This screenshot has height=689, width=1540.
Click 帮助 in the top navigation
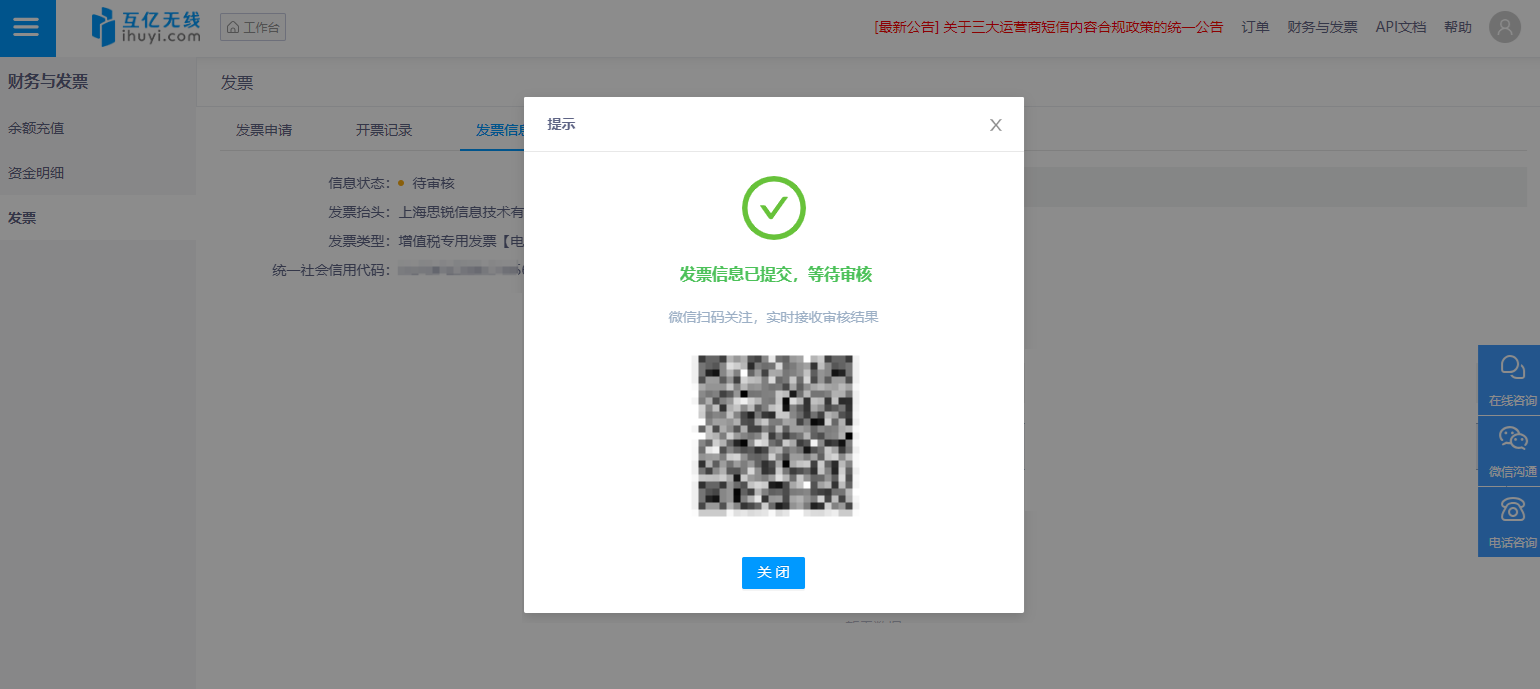(1457, 27)
